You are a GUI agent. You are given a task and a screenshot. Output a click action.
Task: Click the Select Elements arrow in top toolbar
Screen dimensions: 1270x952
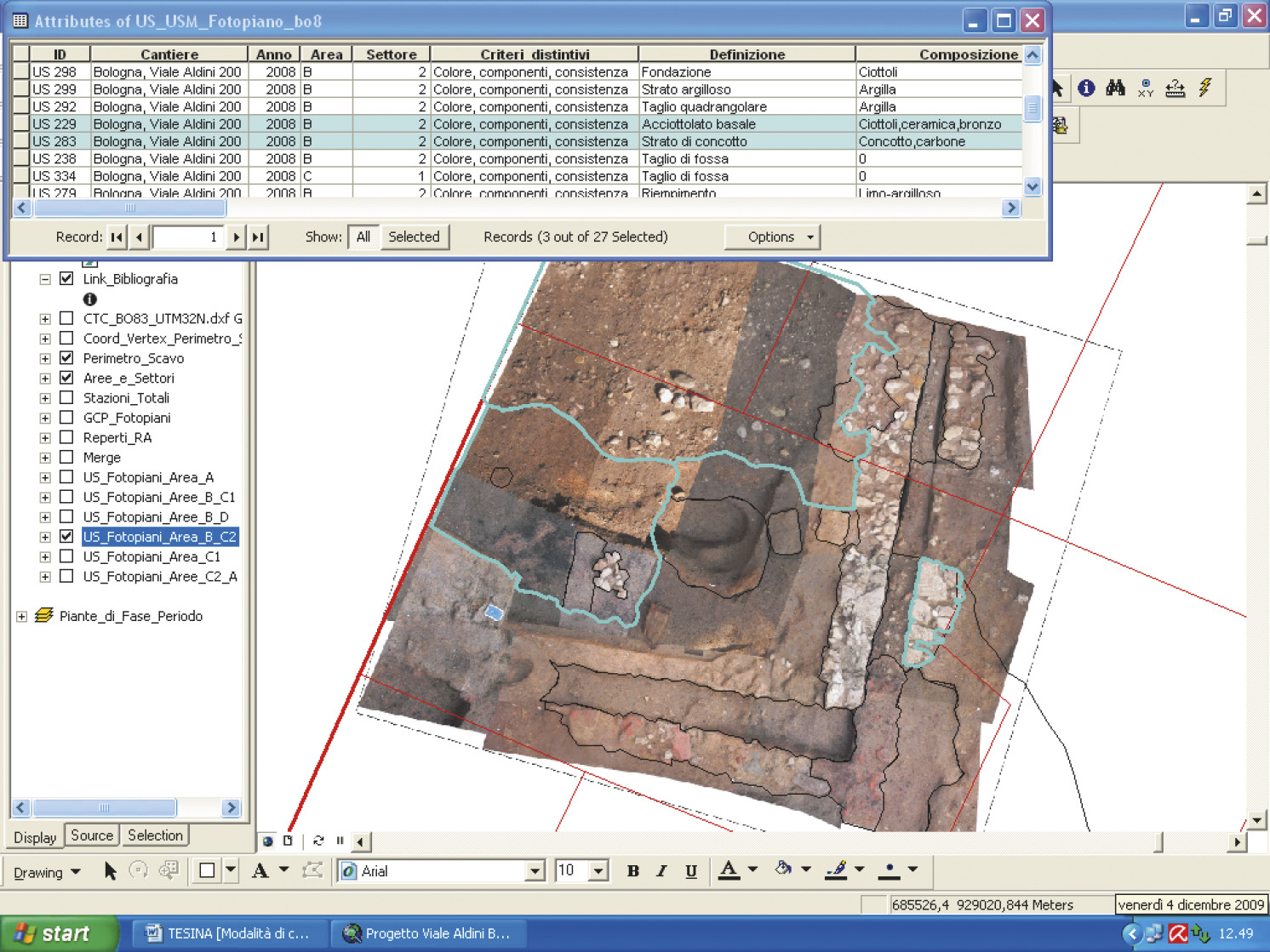(1058, 88)
